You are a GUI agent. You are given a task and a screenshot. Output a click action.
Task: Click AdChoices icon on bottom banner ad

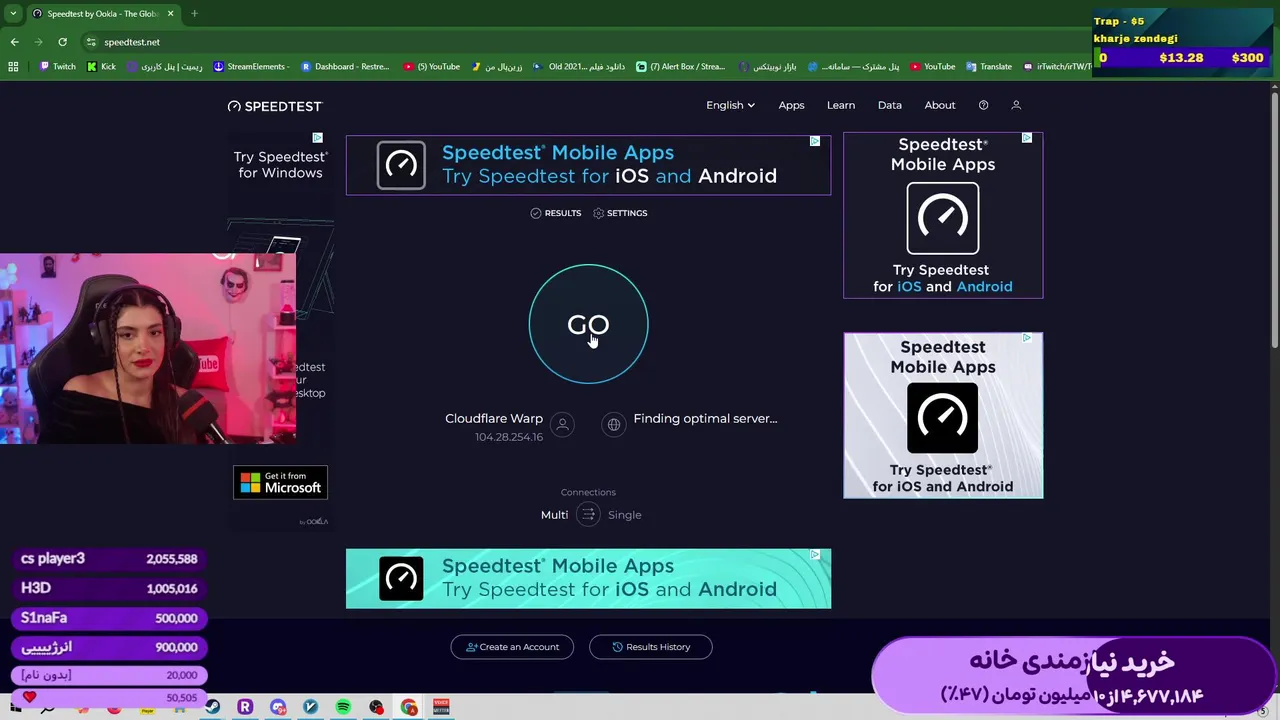(x=815, y=554)
